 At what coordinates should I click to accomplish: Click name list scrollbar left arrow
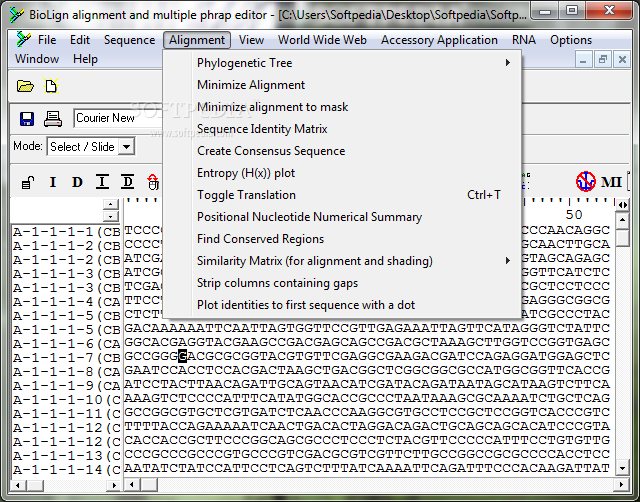coord(18,485)
